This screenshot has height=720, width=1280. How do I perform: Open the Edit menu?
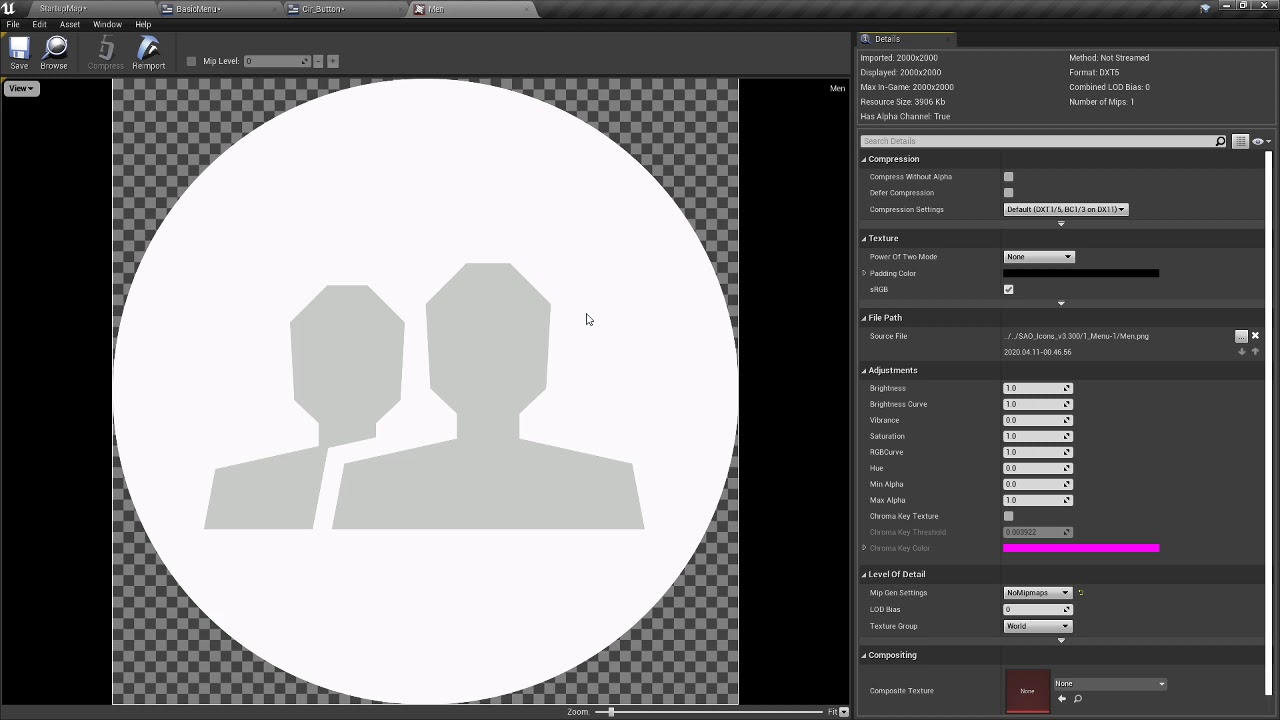[40, 24]
